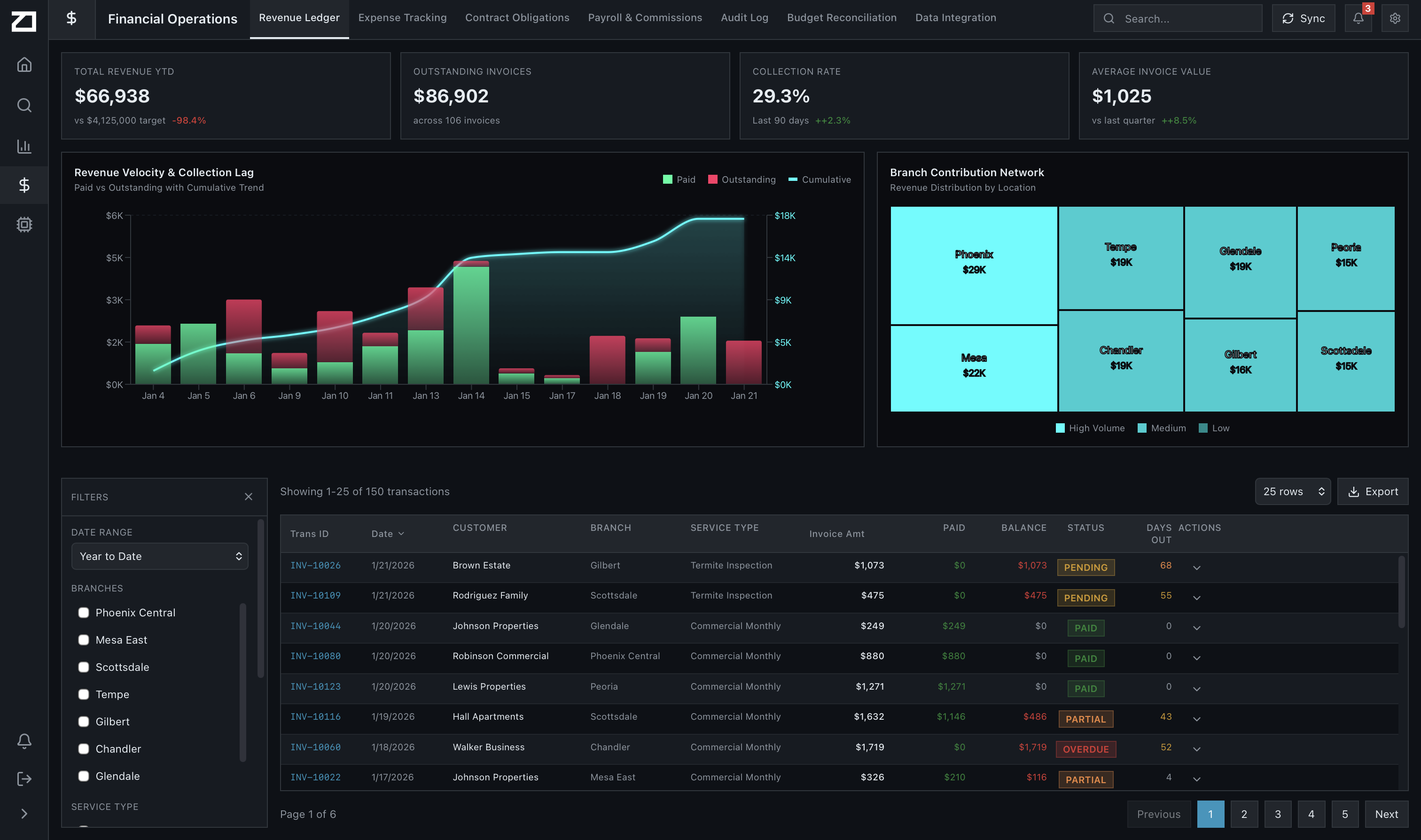The height and width of the screenshot is (840, 1421).
Task: Open the Audit Log tab
Action: 744,17
